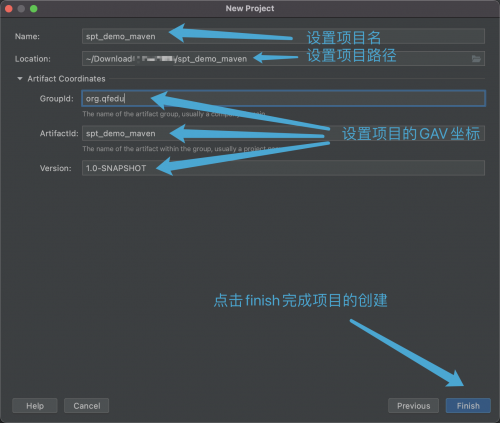The image size is (500, 423).
Task: Cancel the New Project dialog
Action: [87, 406]
